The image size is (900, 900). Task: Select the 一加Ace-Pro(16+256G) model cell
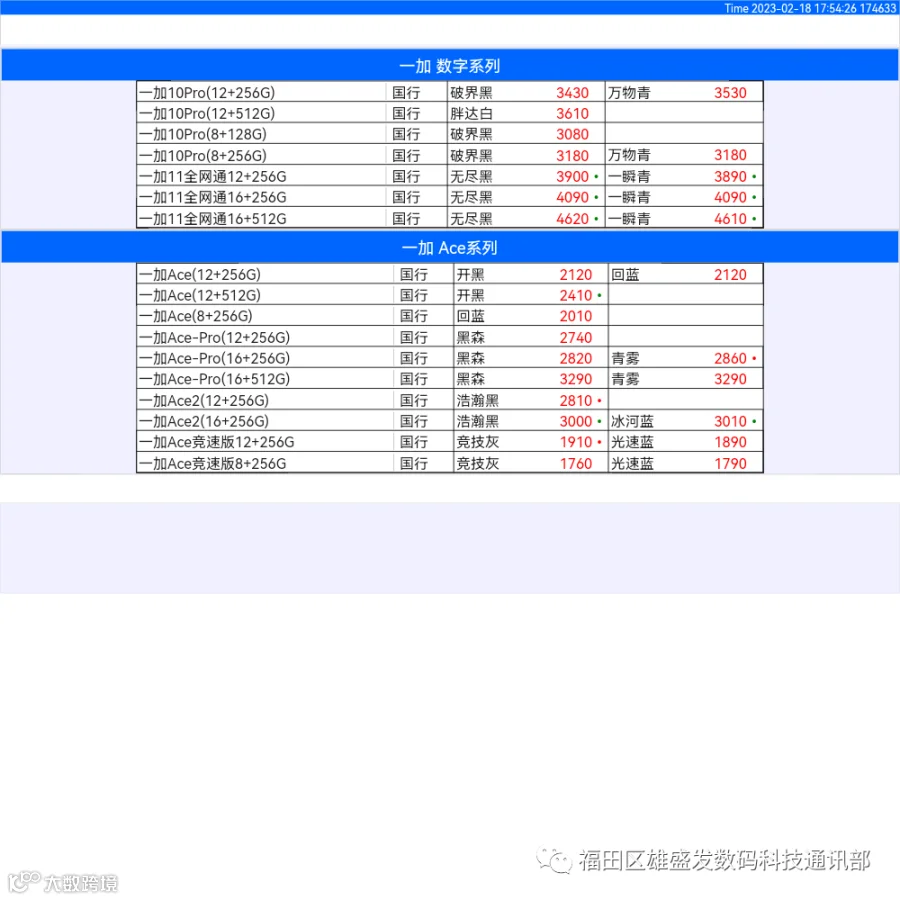[x=265, y=358]
